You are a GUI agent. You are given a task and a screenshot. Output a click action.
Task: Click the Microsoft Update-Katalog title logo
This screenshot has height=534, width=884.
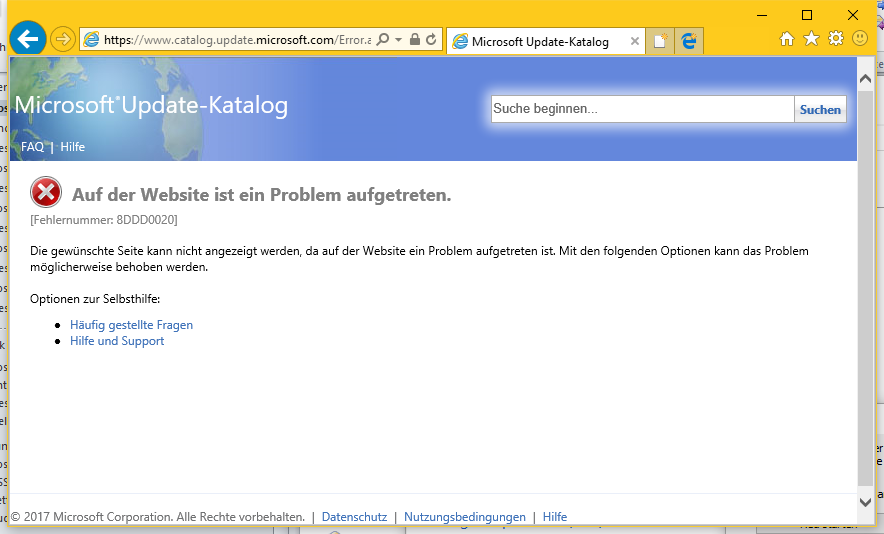(151, 105)
